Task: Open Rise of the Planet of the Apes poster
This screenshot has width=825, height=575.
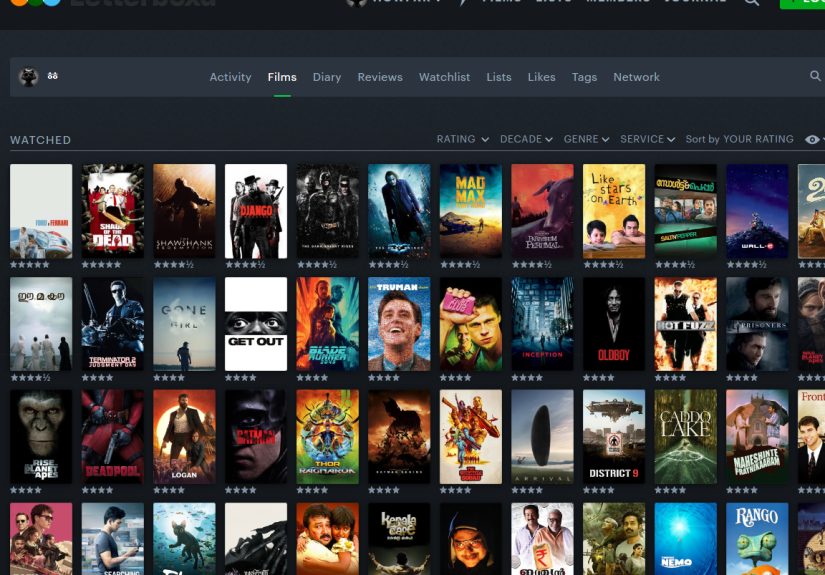Action: tap(41, 437)
